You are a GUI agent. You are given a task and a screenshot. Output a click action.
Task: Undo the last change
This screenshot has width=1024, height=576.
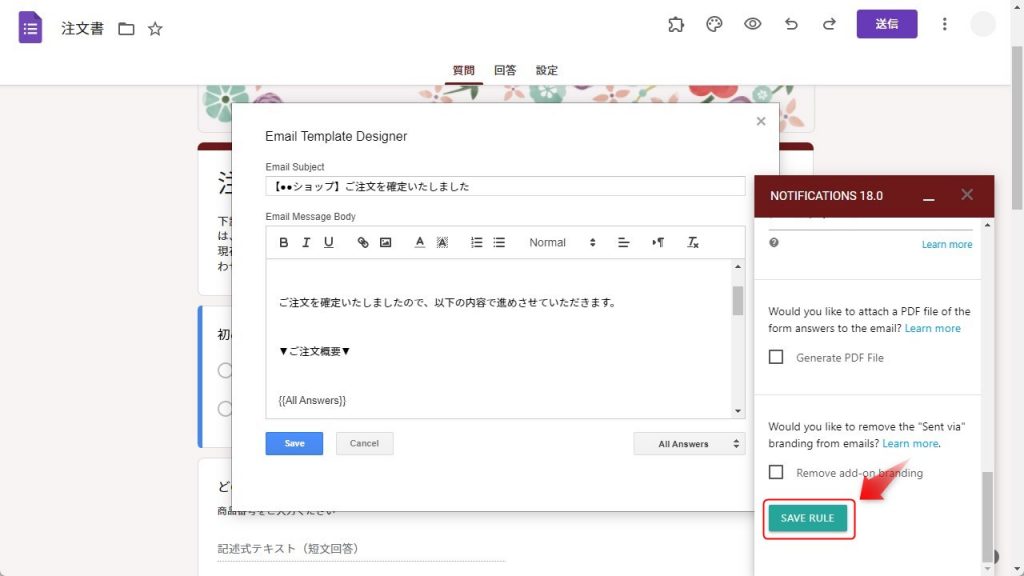click(x=791, y=24)
